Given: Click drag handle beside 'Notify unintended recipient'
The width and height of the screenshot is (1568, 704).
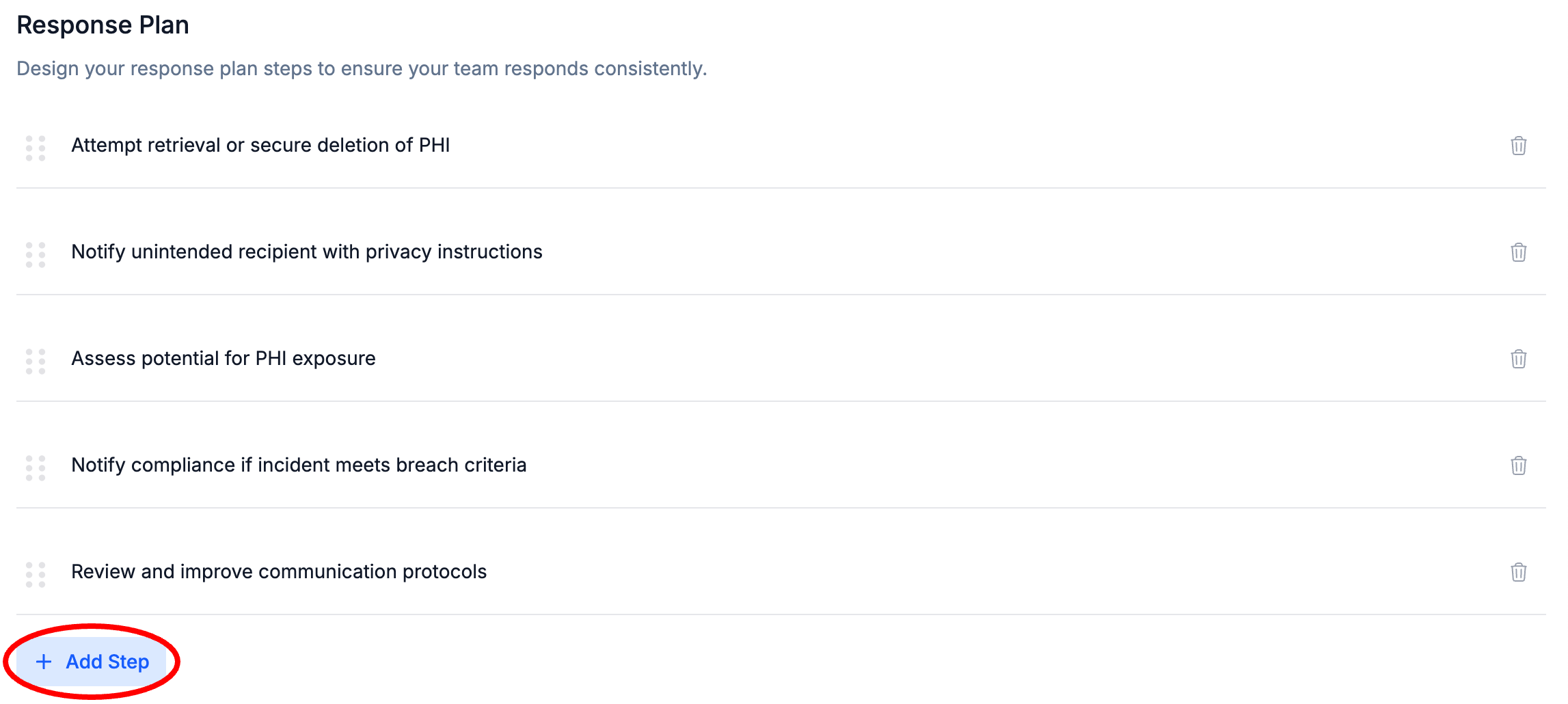Looking at the screenshot, I should point(36,254).
